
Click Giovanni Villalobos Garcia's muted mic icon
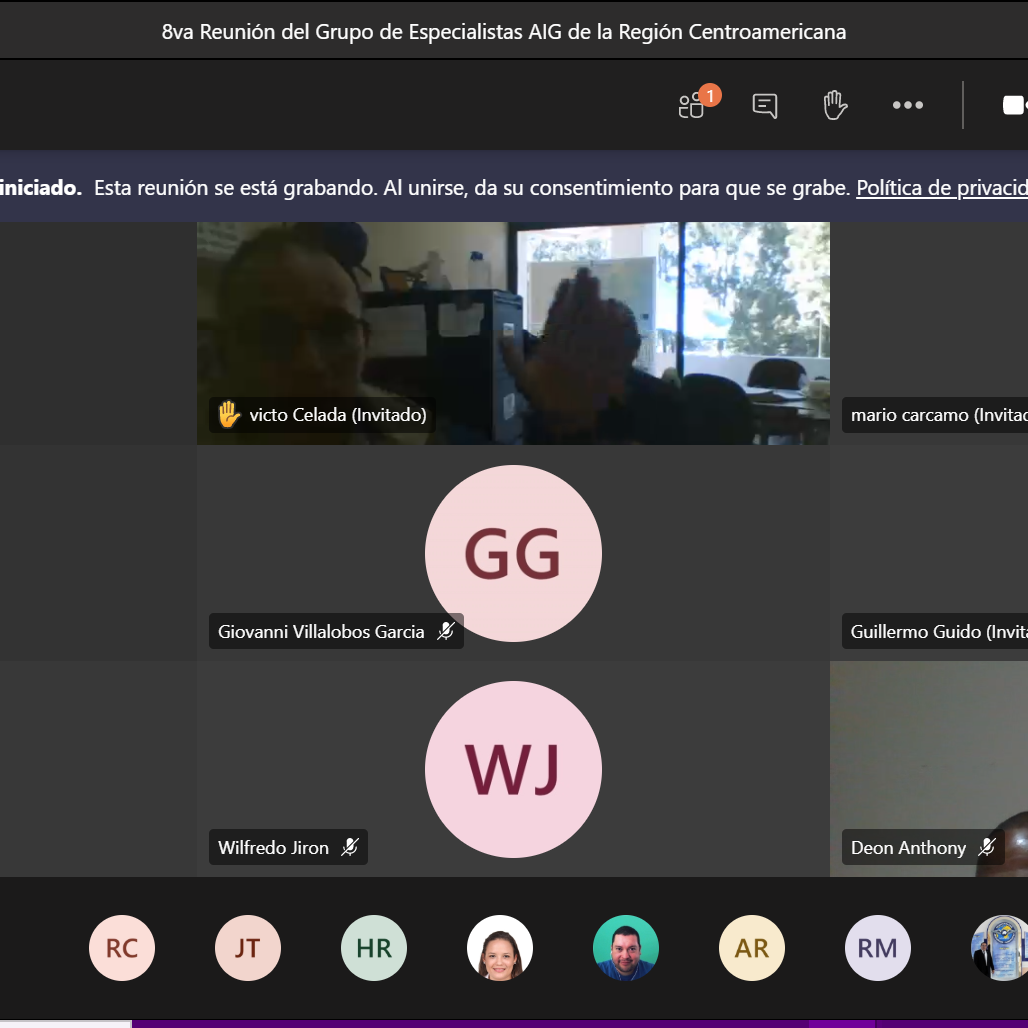point(446,631)
